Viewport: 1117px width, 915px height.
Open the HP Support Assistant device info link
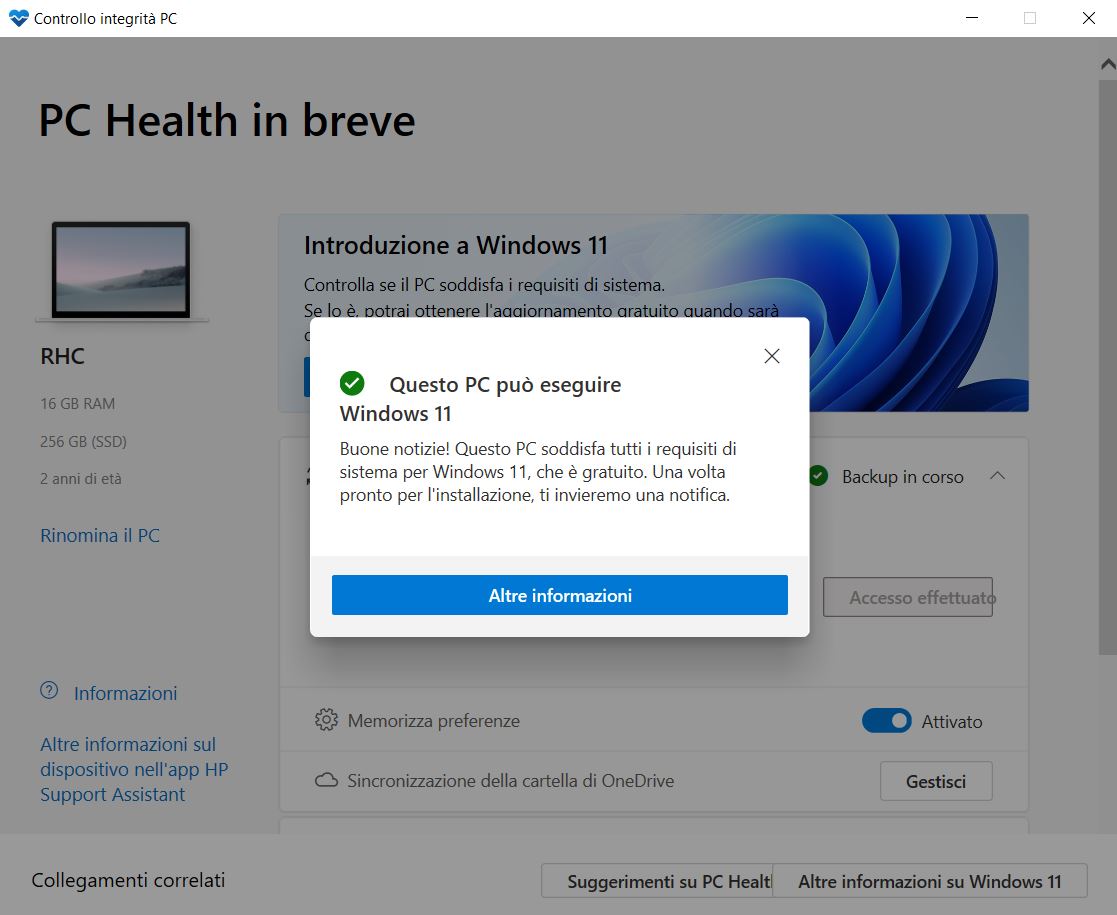click(134, 769)
